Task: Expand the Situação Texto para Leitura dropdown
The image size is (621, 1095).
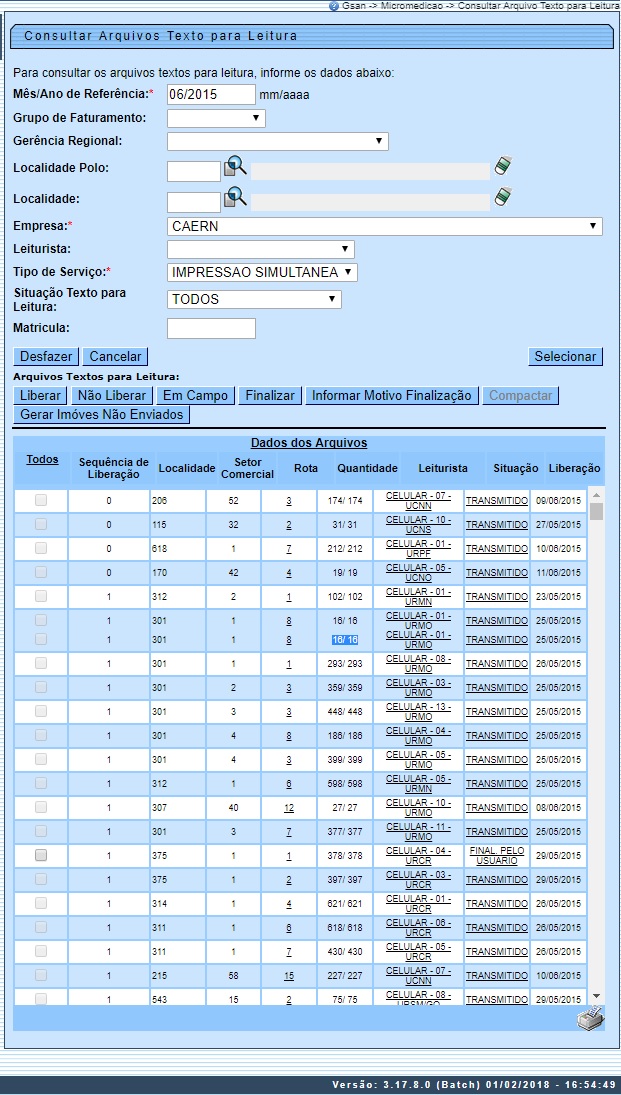Action: (x=254, y=299)
